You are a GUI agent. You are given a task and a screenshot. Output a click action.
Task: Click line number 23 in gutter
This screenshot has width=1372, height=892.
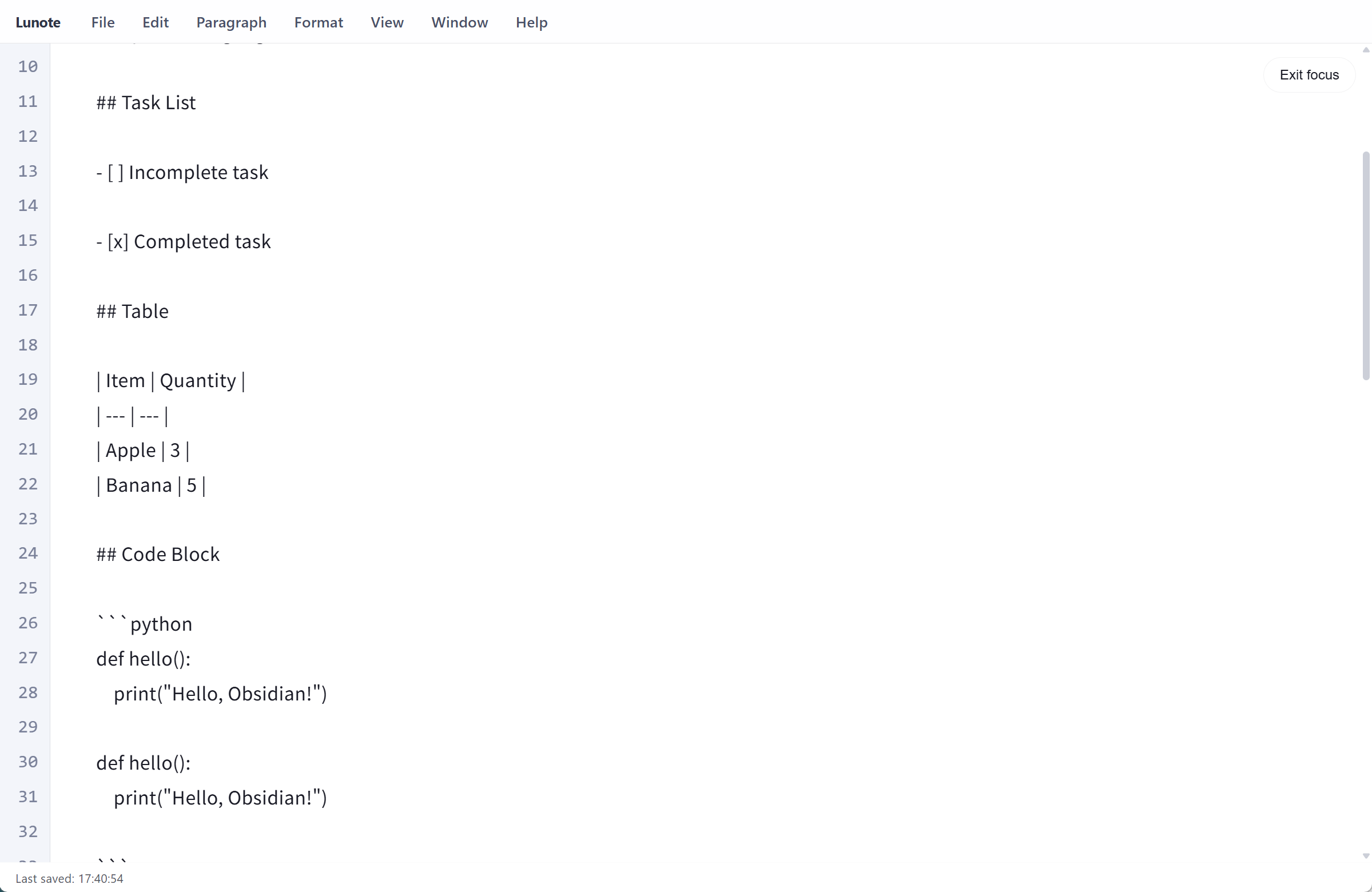[x=27, y=519]
